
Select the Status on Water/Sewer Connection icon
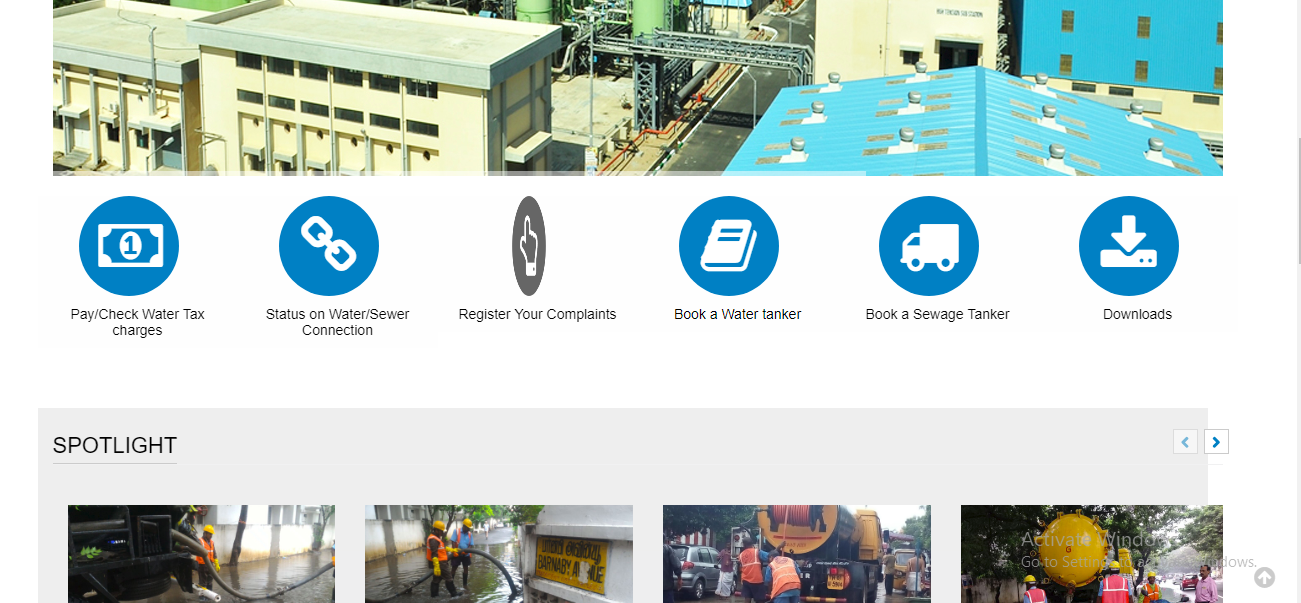[x=329, y=245]
